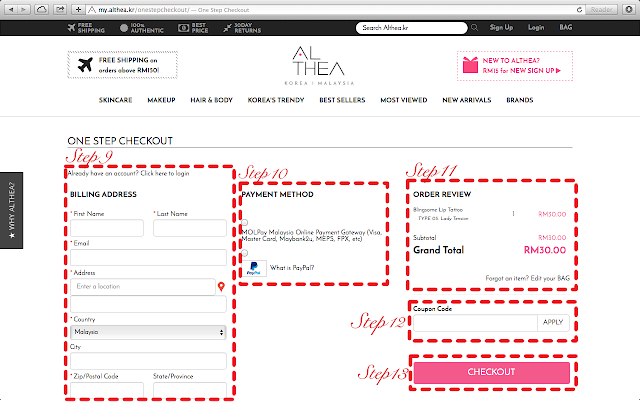640x402 pixels.
Task: Click the PayPal logo
Action: coord(254,268)
